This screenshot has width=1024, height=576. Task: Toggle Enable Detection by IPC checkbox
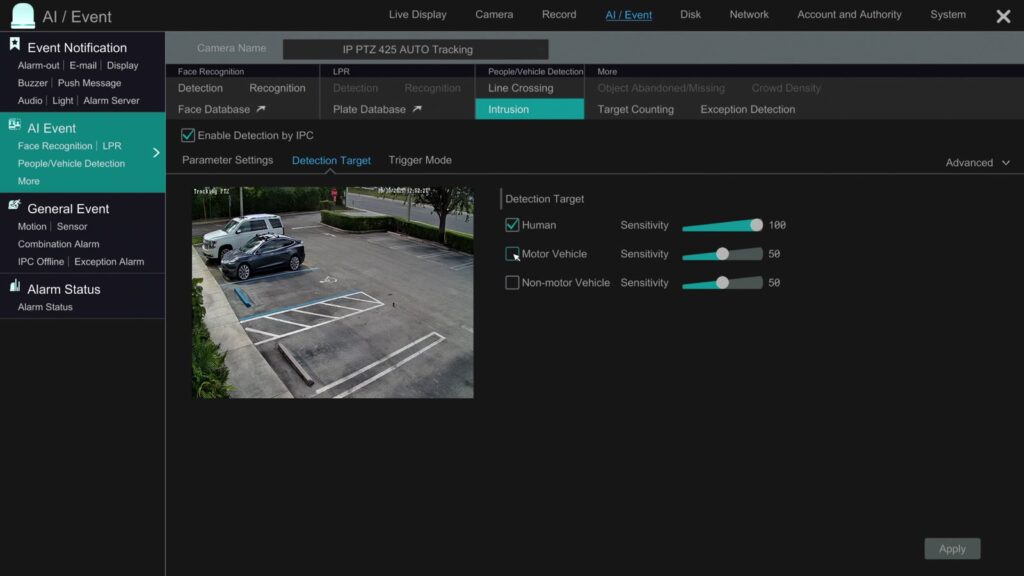click(x=187, y=135)
